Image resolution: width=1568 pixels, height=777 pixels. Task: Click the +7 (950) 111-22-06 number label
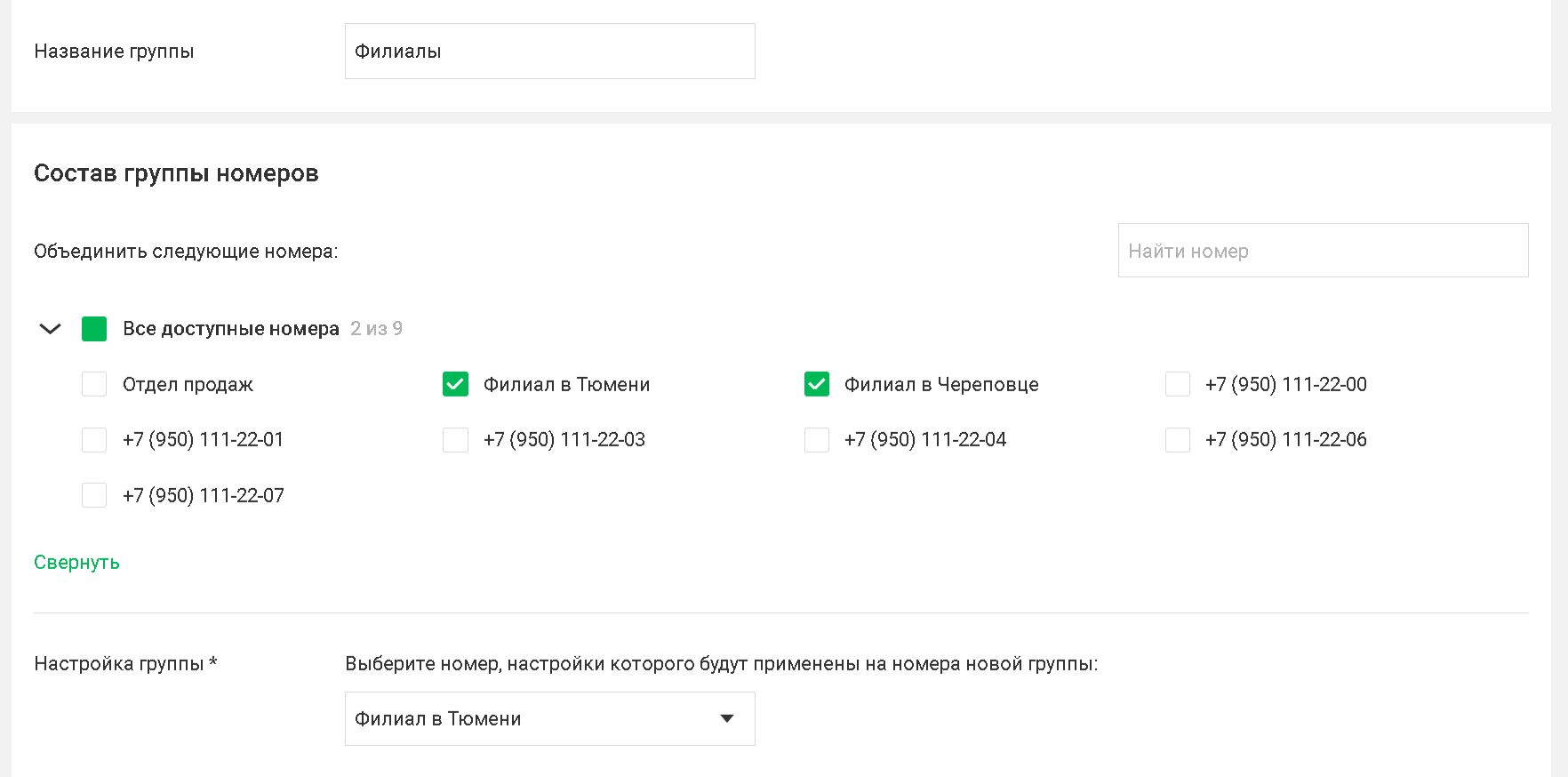[x=1286, y=440]
